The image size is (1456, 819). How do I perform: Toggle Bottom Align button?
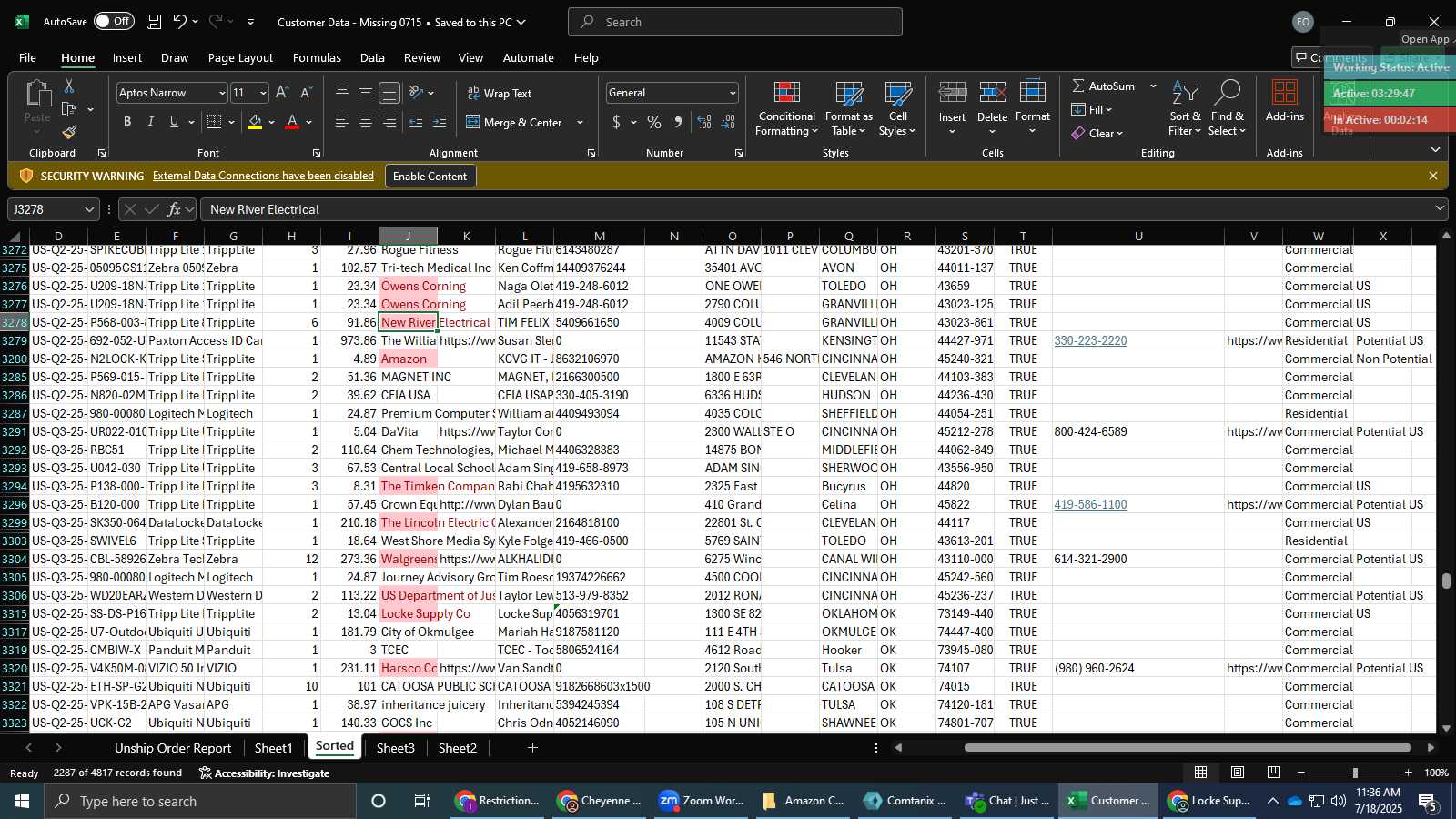(x=389, y=93)
